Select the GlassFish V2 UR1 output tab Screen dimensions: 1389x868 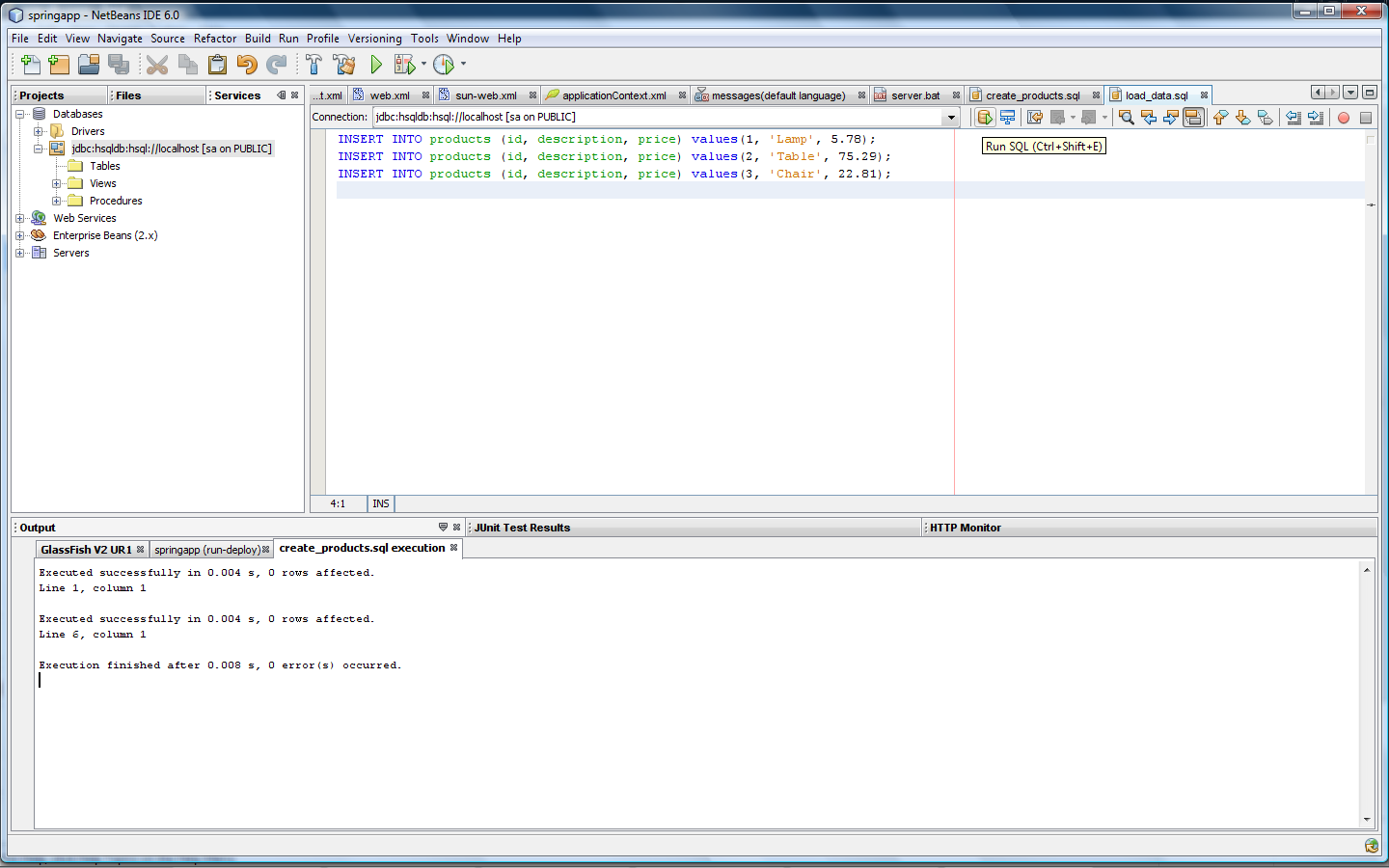tap(86, 550)
